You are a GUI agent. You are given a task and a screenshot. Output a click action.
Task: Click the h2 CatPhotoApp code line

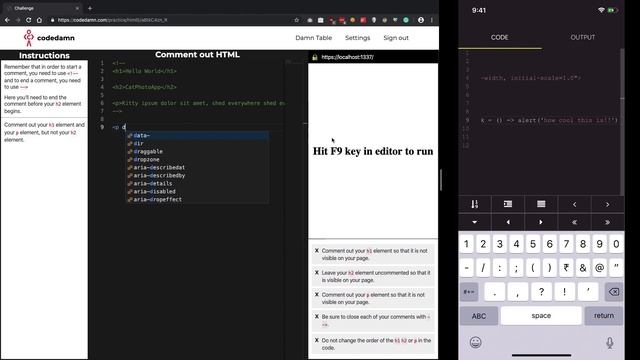144,87
